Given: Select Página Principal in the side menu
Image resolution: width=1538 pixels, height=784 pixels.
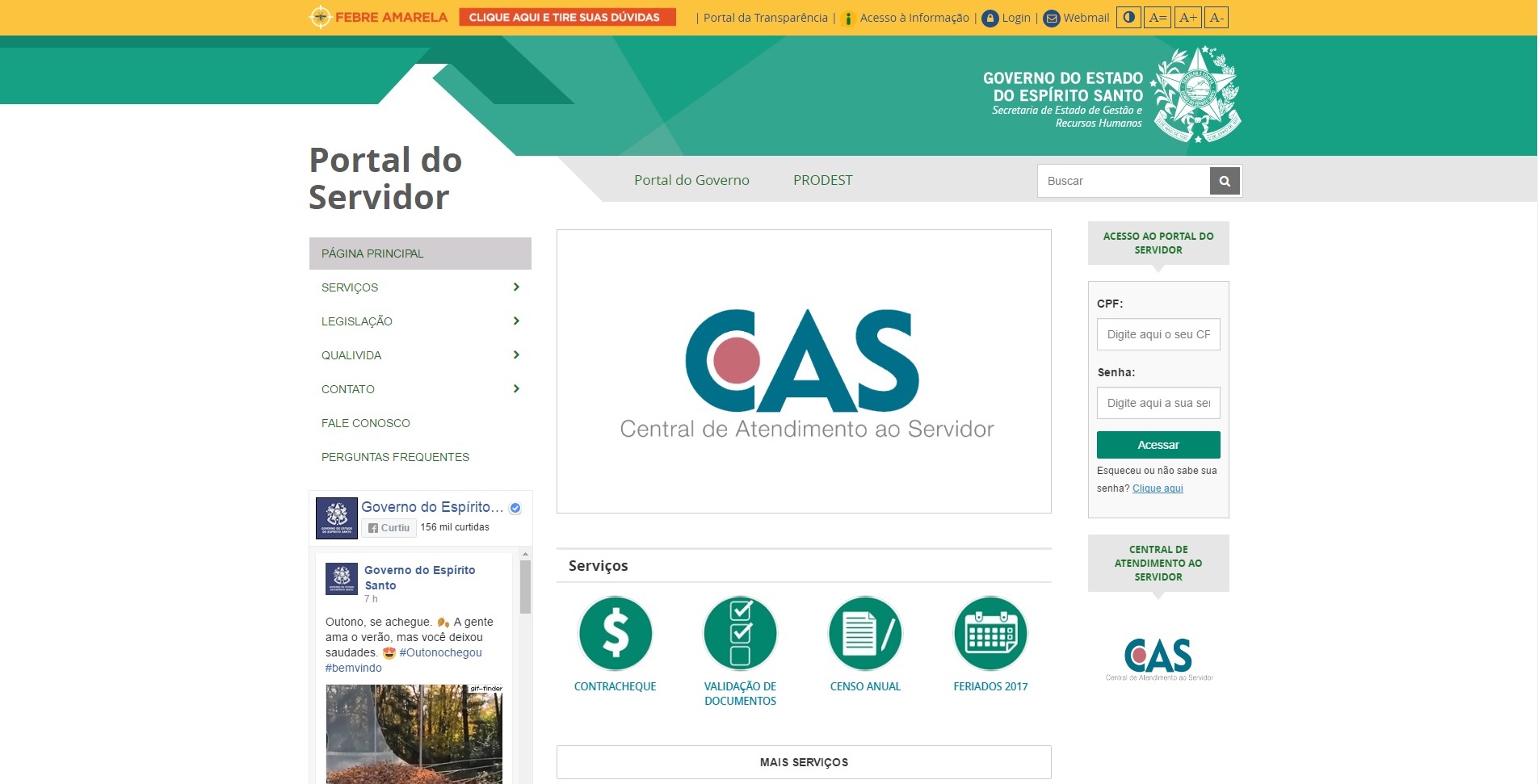Looking at the screenshot, I should pyautogui.click(x=420, y=254).
